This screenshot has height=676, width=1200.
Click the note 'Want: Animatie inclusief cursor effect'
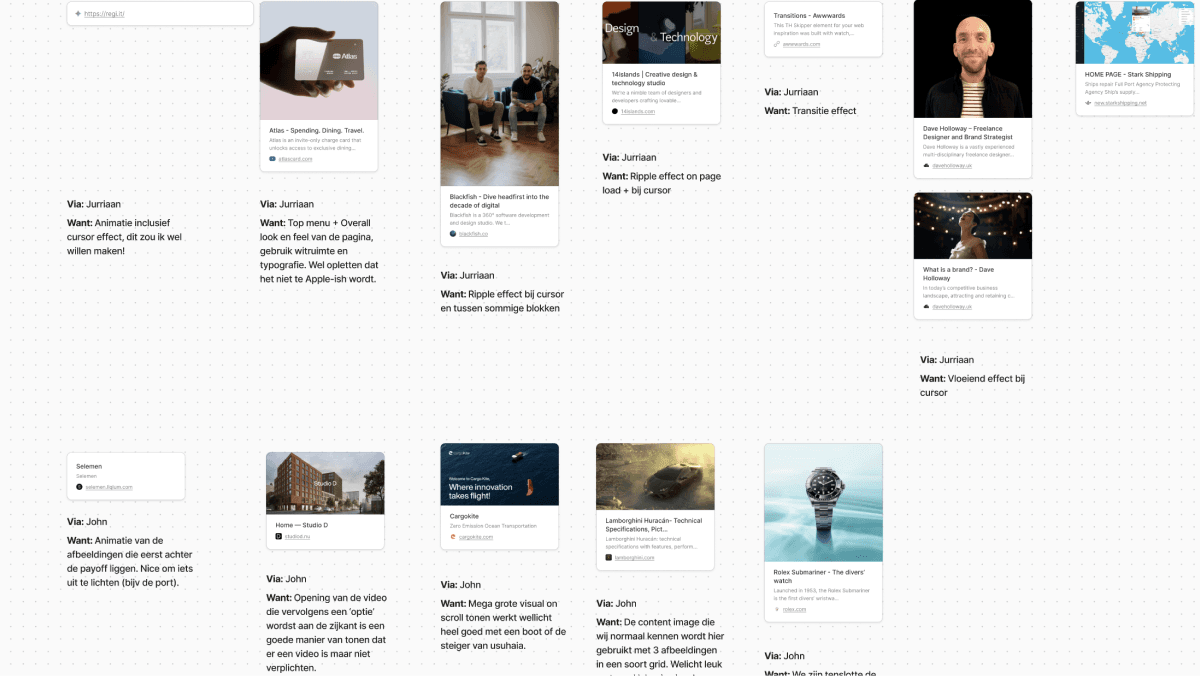pos(125,237)
